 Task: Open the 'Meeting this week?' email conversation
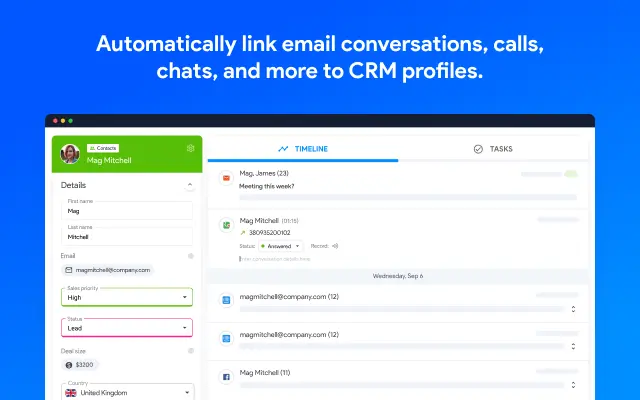(267, 186)
